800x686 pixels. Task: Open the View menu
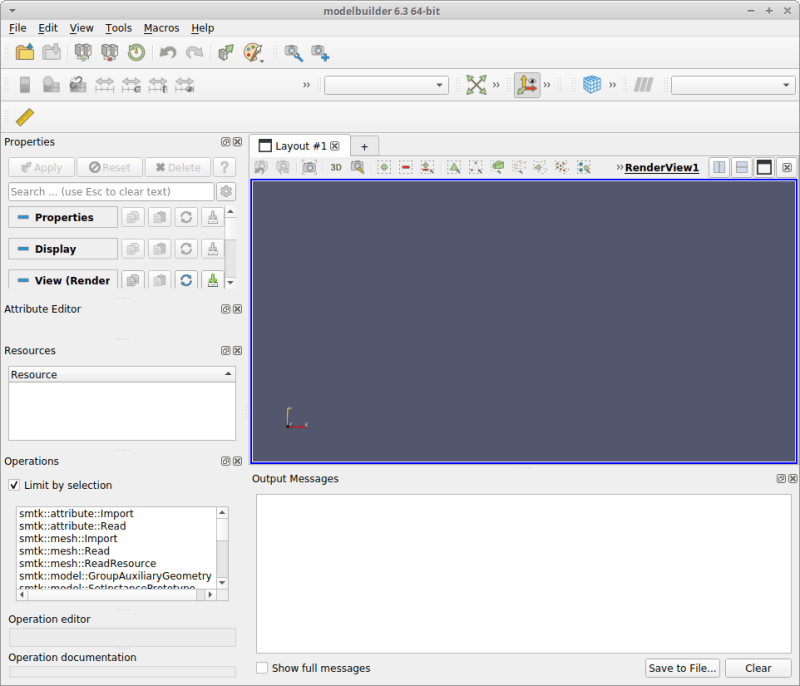(82, 28)
